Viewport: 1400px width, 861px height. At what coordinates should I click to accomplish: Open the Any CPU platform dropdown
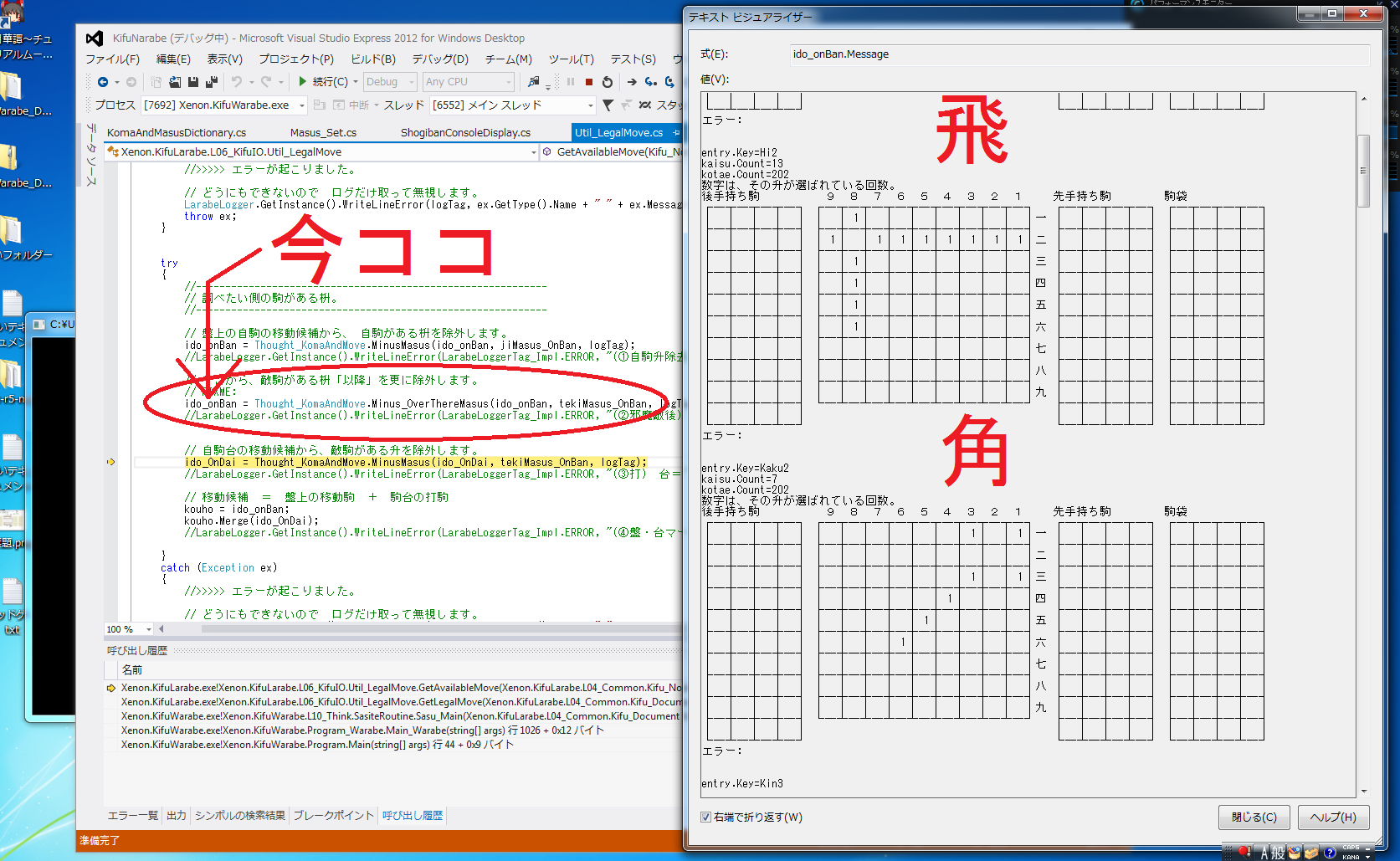pos(469,82)
